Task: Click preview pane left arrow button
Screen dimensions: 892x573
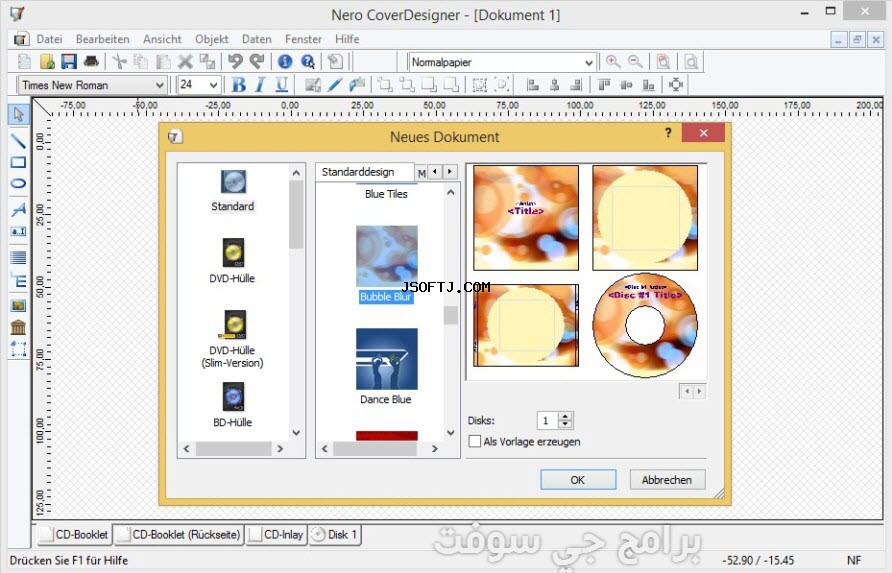Action: (687, 391)
